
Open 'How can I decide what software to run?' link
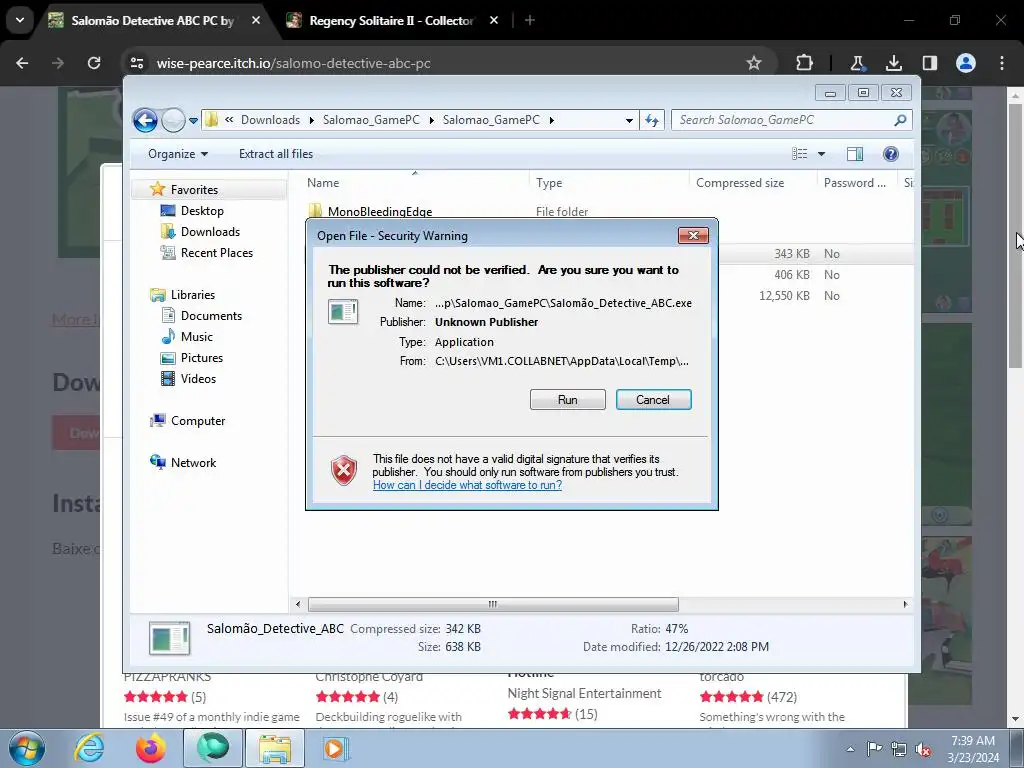tap(467, 485)
